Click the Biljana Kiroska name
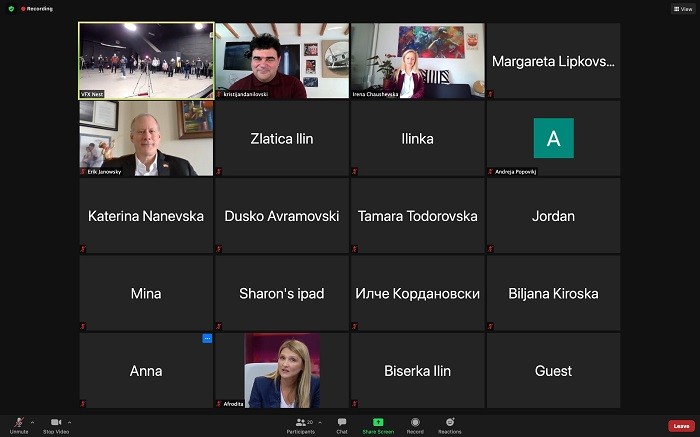The height and width of the screenshot is (437, 700). click(x=553, y=294)
